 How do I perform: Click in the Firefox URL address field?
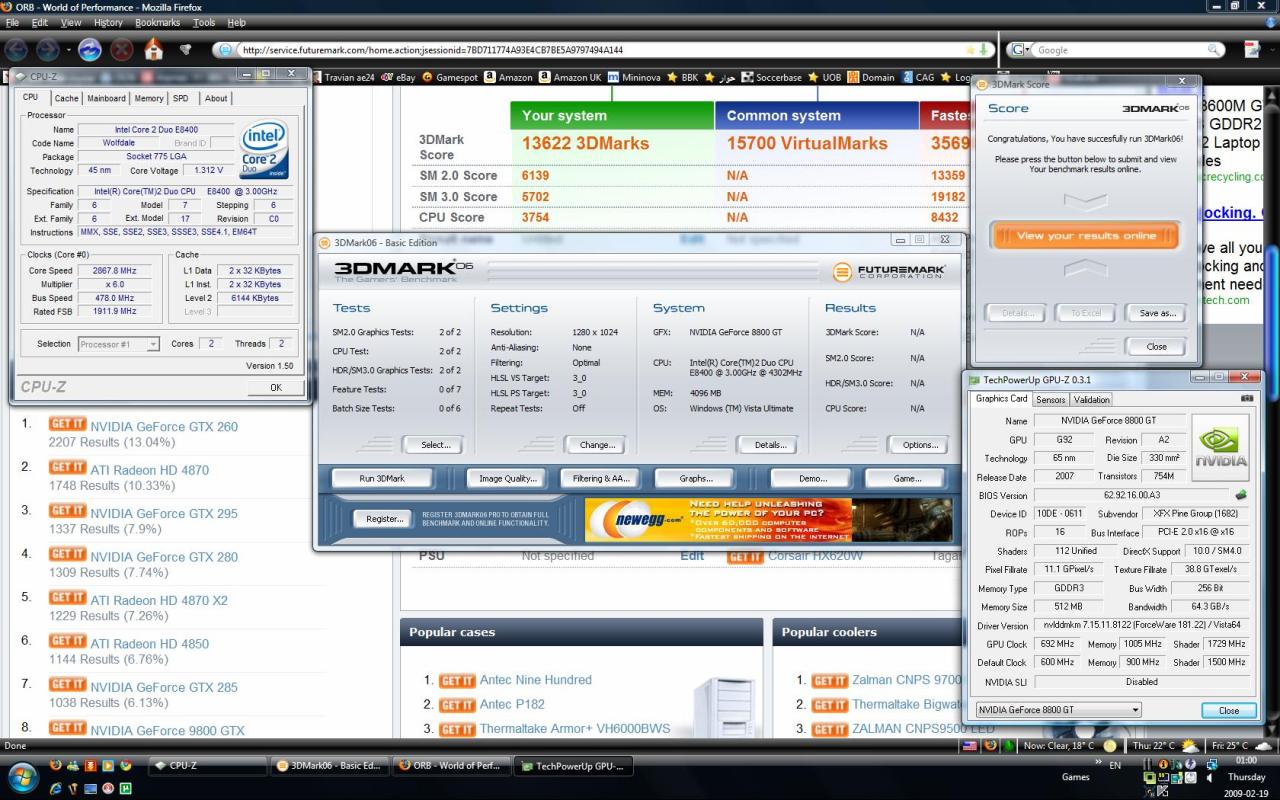pos(600,49)
